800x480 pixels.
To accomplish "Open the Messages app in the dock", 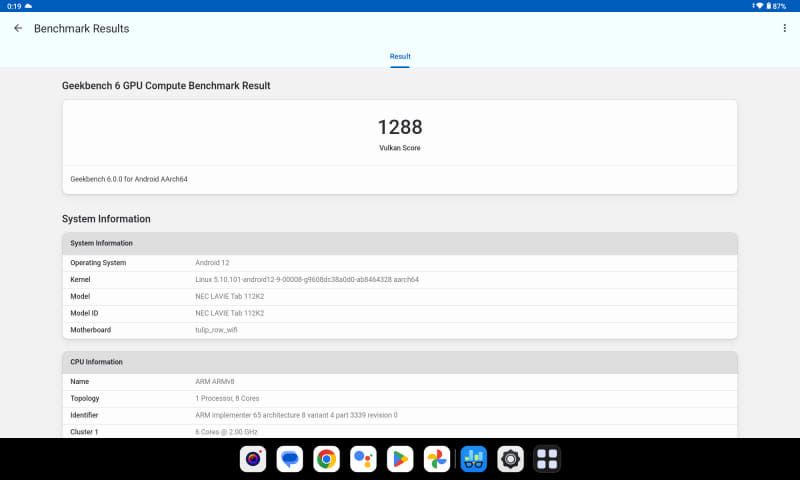I will pos(290,459).
